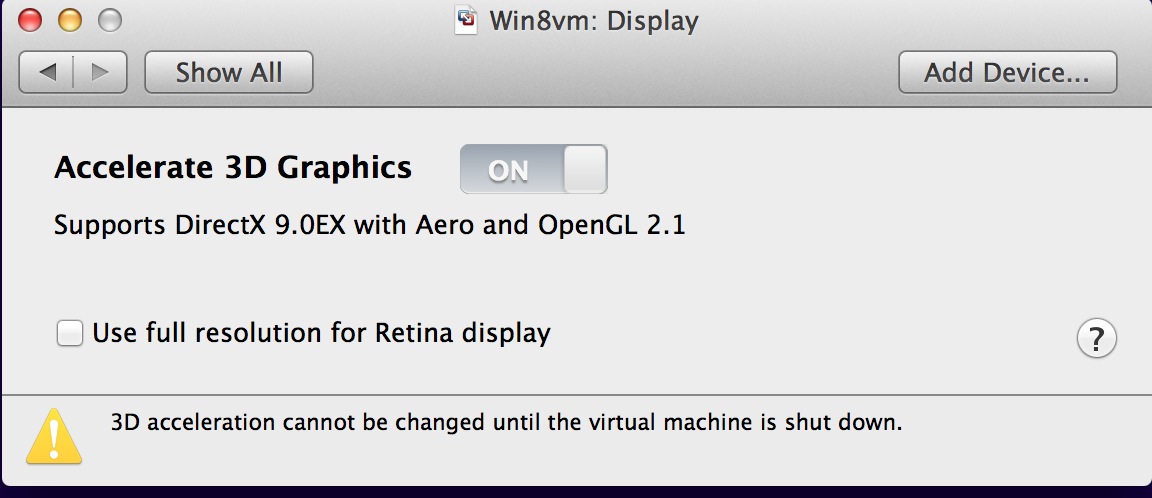Turn off the Accelerate 3D Graphics switch
Image resolution: width=1152 pixels, height=498 pixels.
[533, 169]
